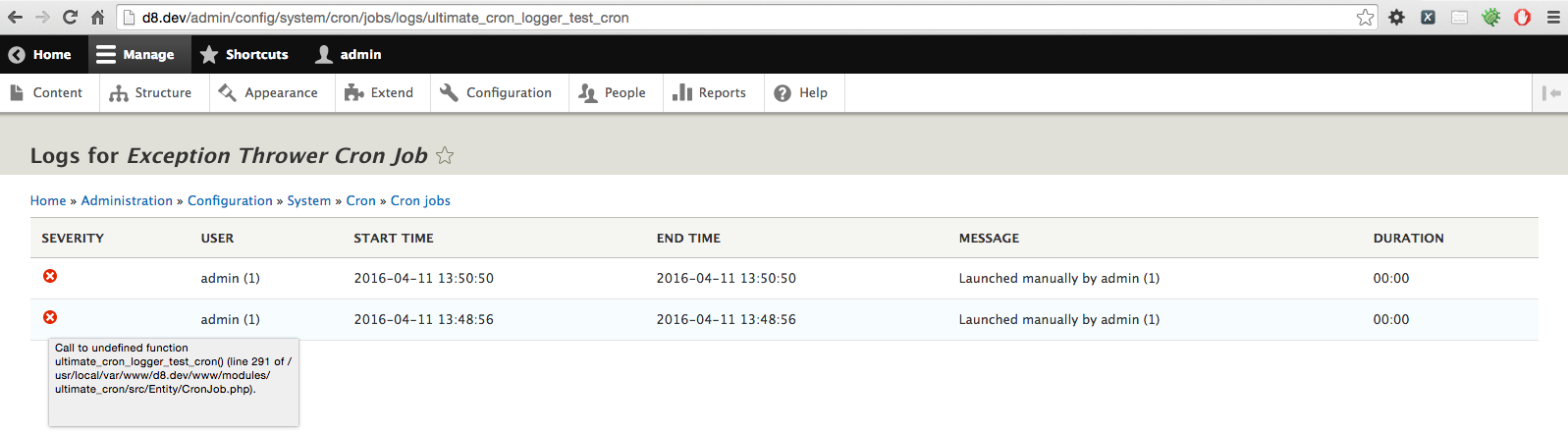The width and height of the screenshot is (1568, 434).
Task: Open the Shortcuts menu
Action: (x=243, y=55)
